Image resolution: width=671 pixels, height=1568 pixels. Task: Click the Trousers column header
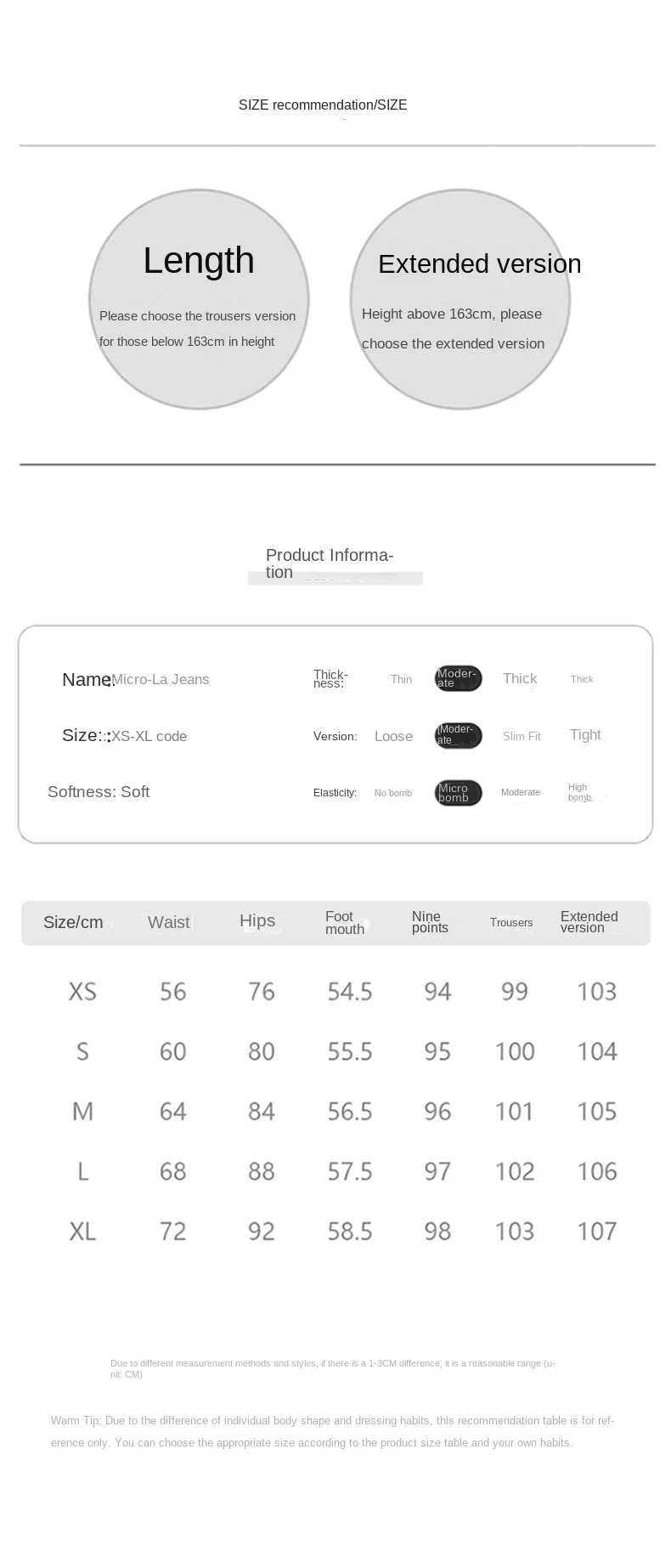(x=511, y=922)
